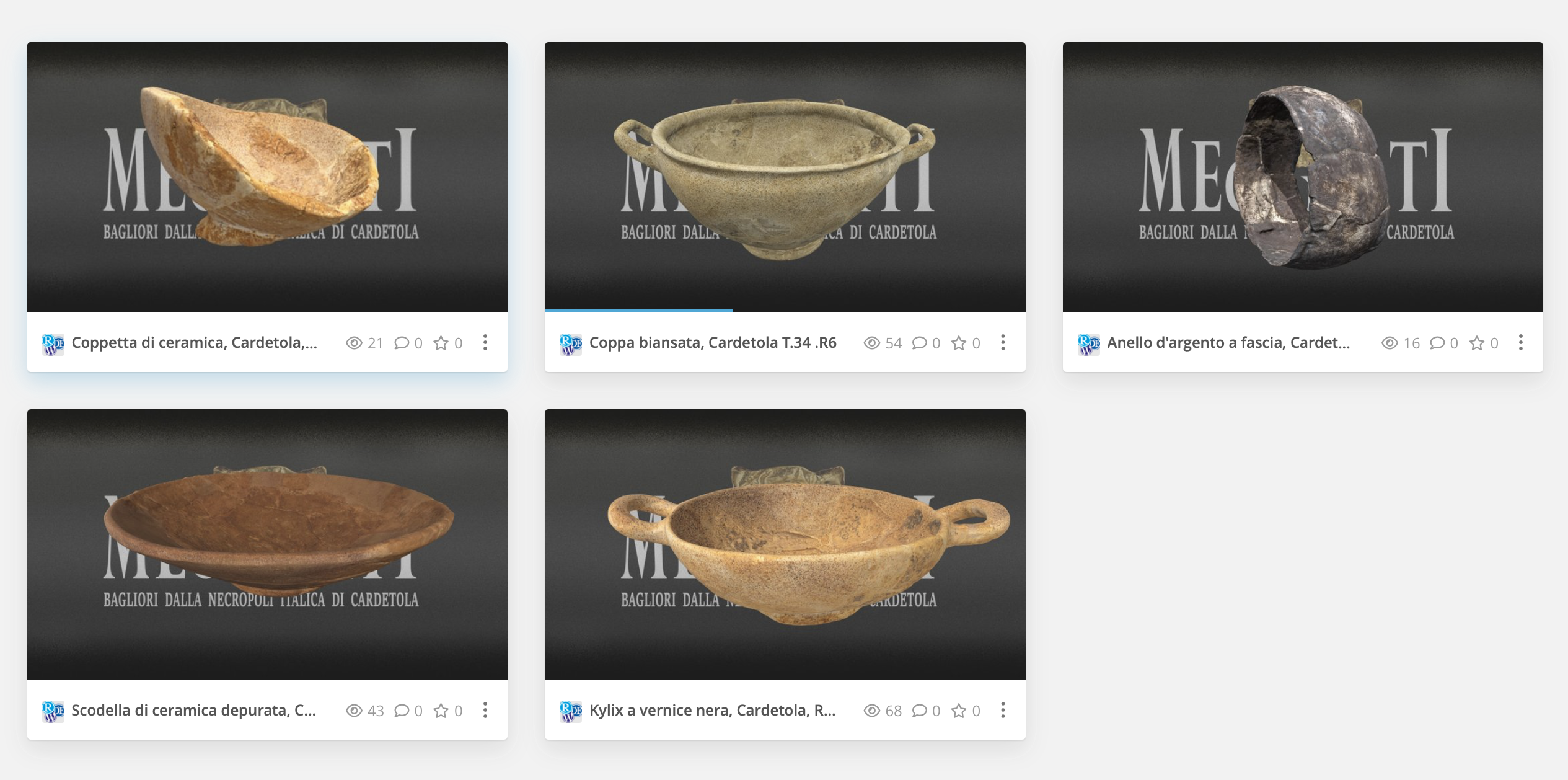The width and height of the screenshot is (1568, 780).
Task: Click star icon on Coppetta di ceramica card
Action: pos(441,343)
